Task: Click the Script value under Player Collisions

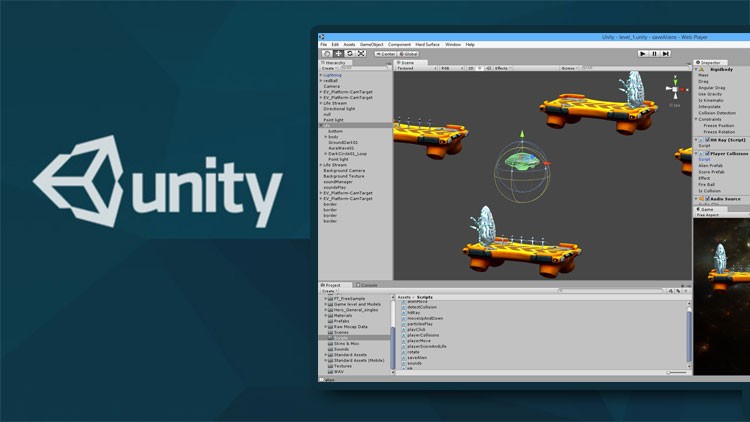Action: pyautogui.click(x=705, y=159)
